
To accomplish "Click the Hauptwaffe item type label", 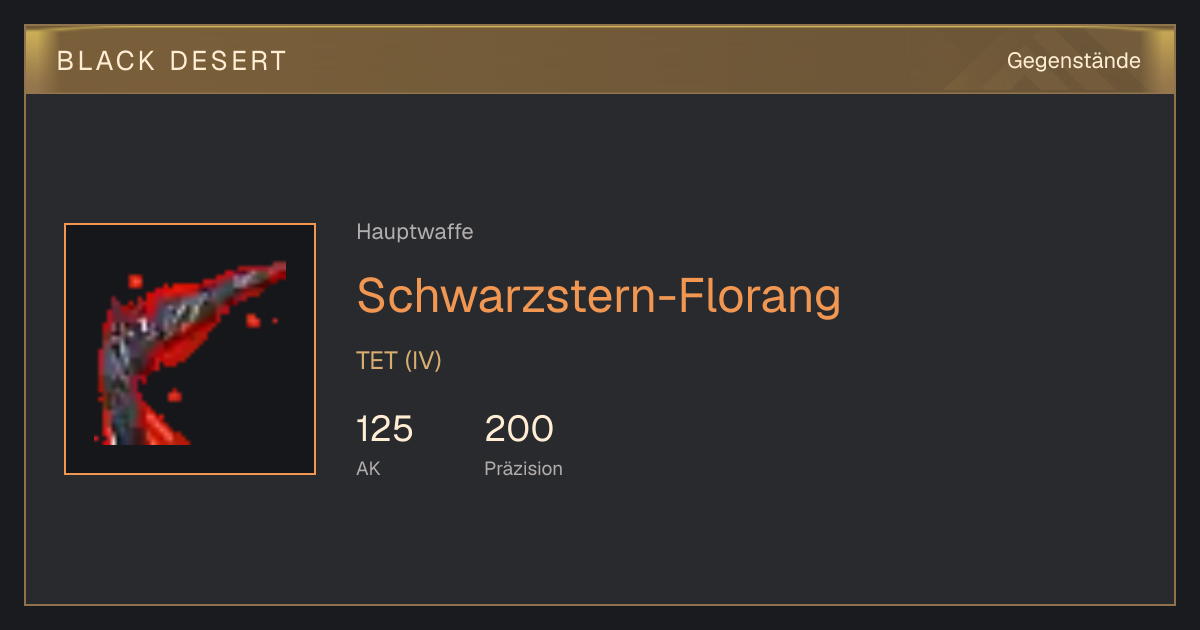I will click(x=415, y=232).
